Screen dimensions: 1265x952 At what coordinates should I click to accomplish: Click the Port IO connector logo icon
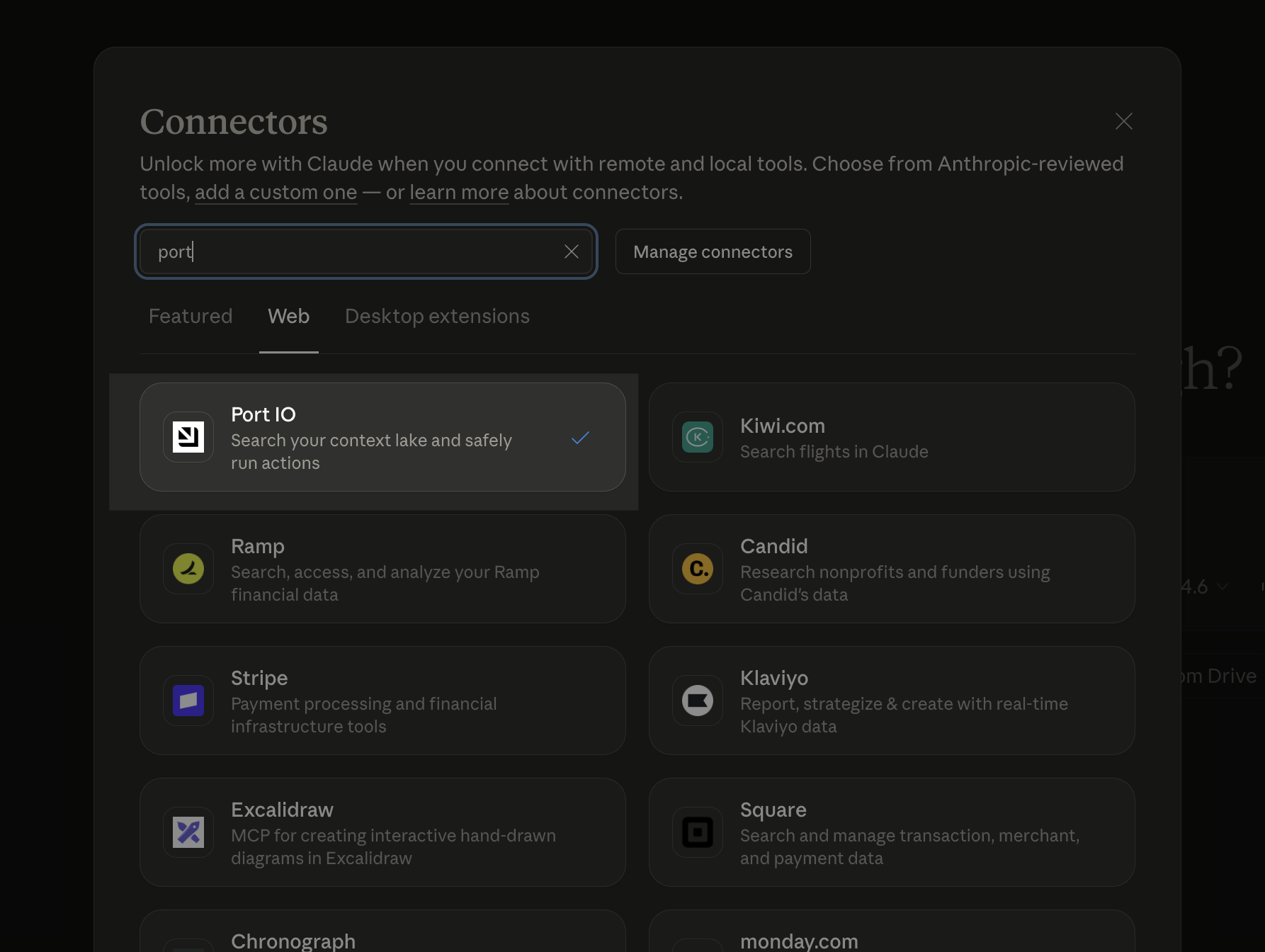tap(188, 437)
